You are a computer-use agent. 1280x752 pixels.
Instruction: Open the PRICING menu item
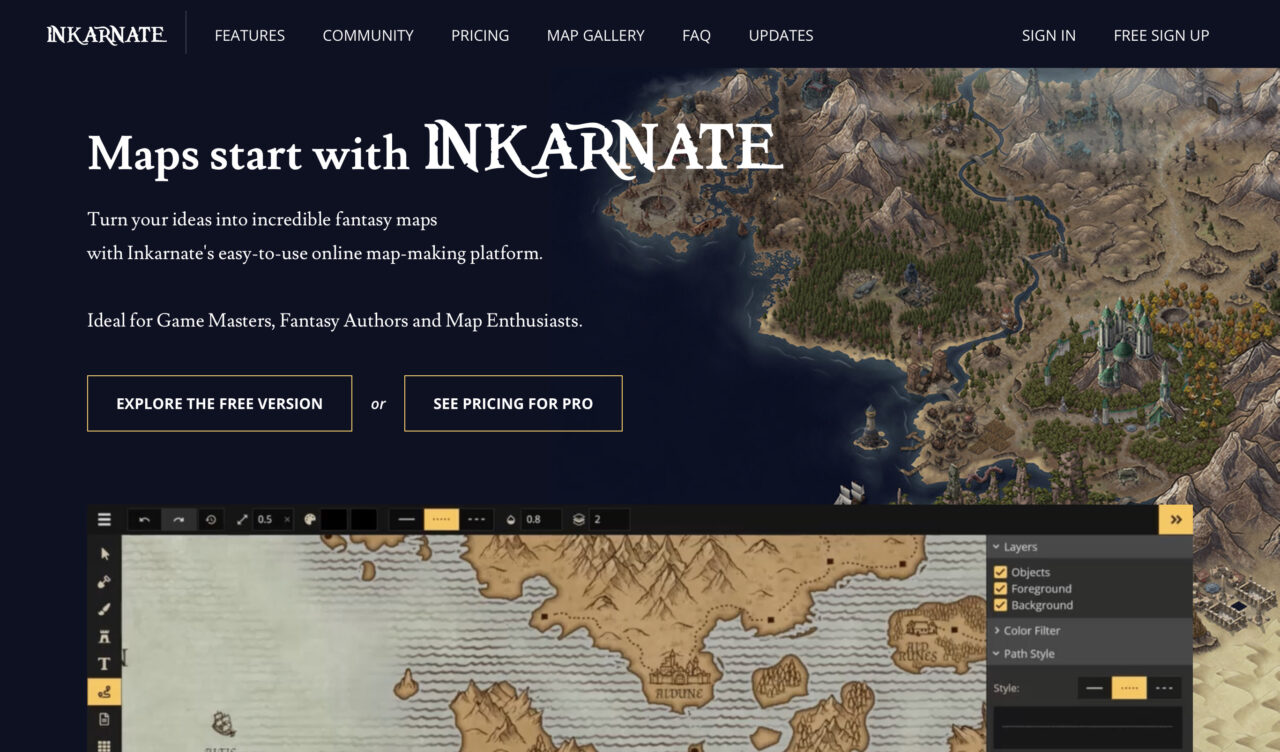point(480,35)
